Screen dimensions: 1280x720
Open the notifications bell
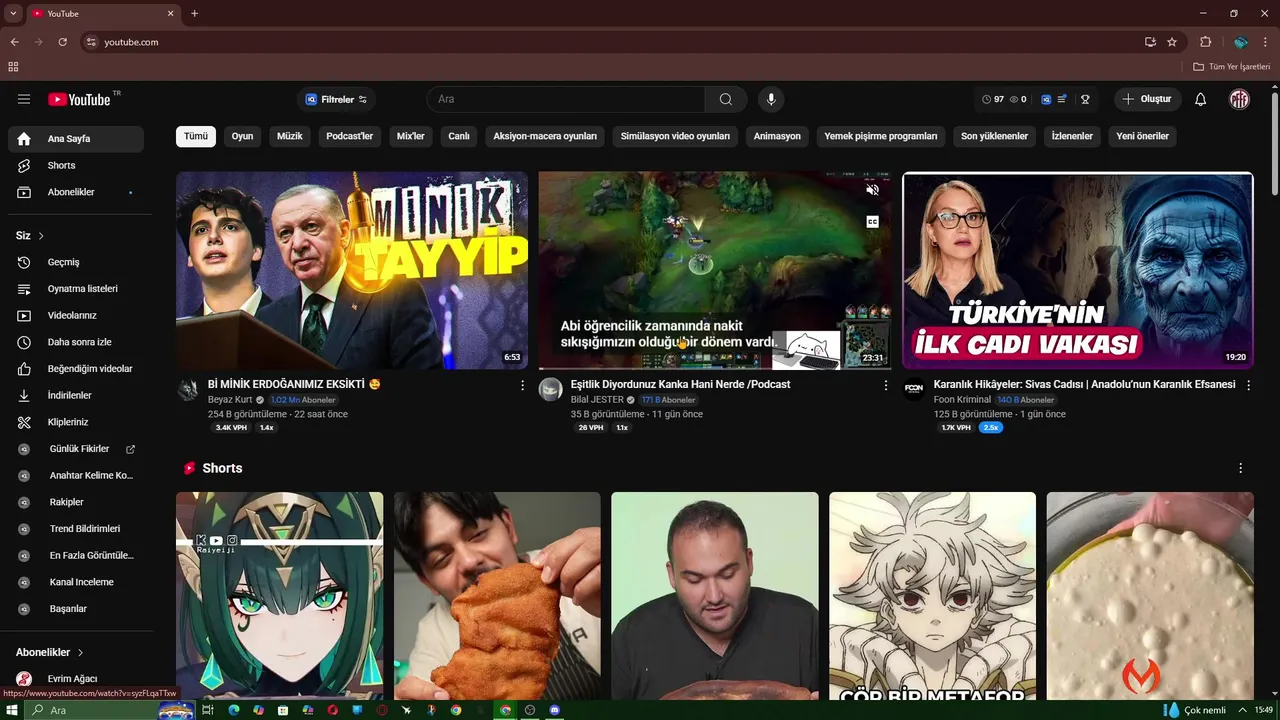tap(1201, 99)
